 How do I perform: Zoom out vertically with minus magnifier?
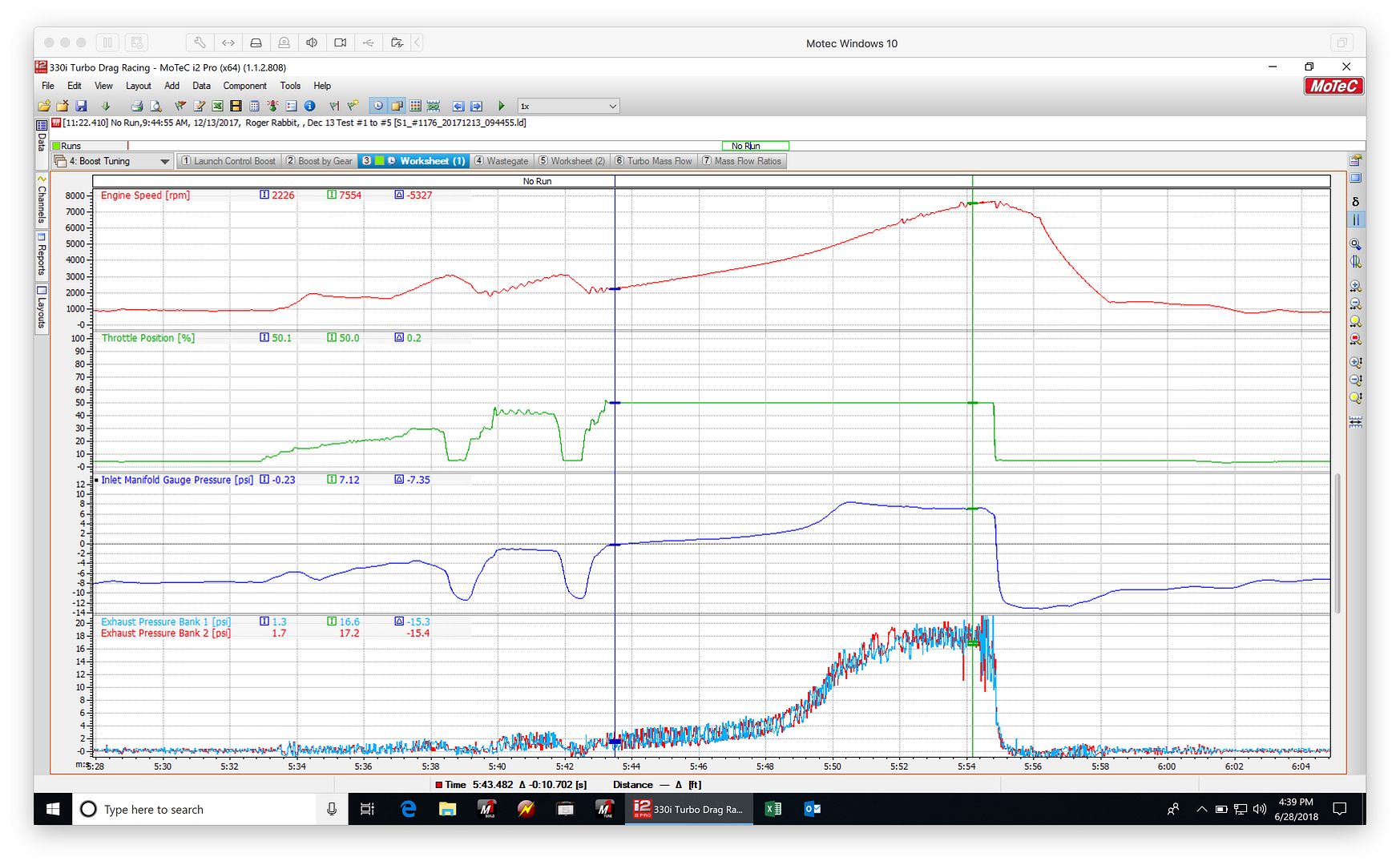pos(1356,380)
